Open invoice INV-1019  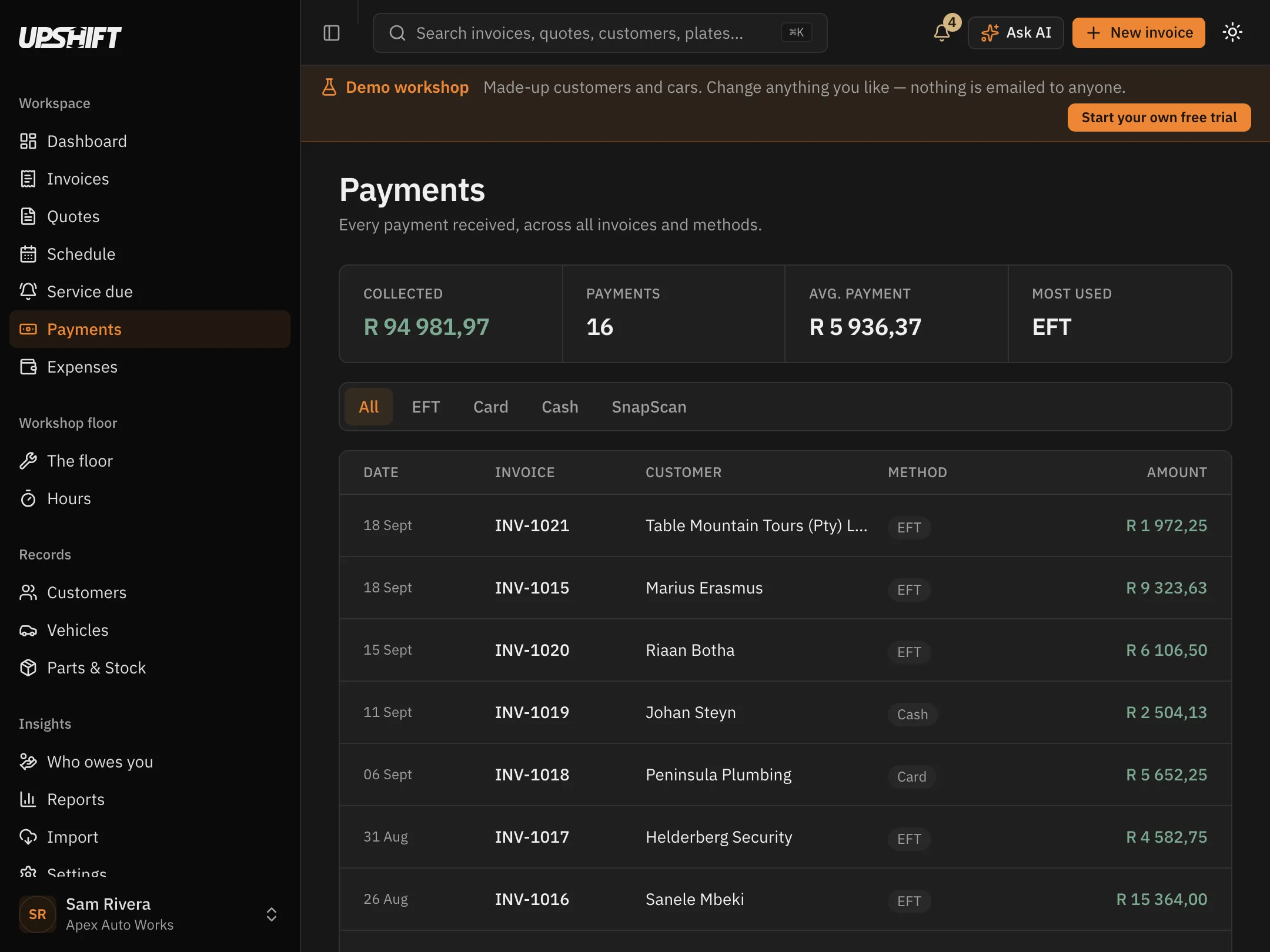click(532, 712)
